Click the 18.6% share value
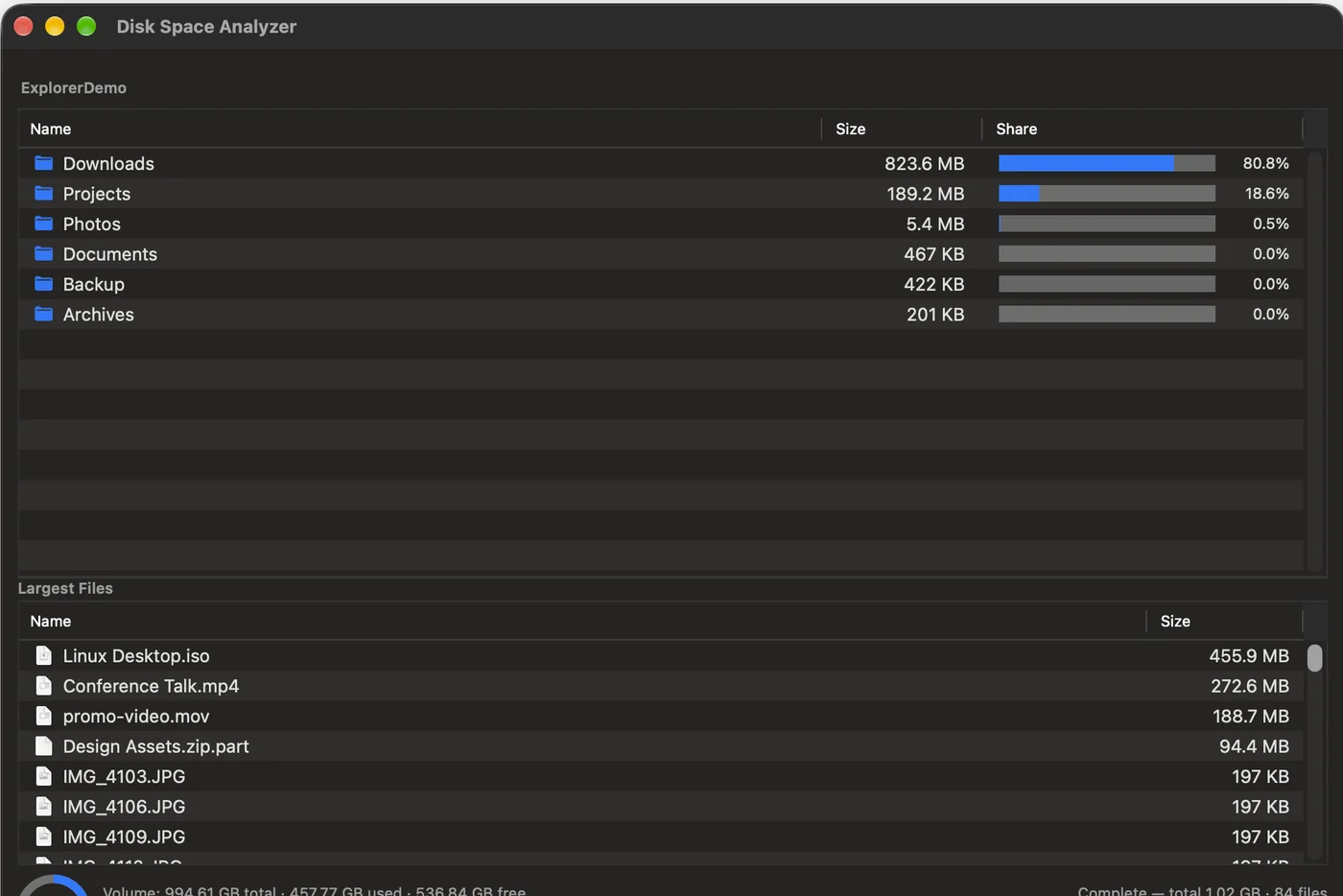 [1266, 194]
